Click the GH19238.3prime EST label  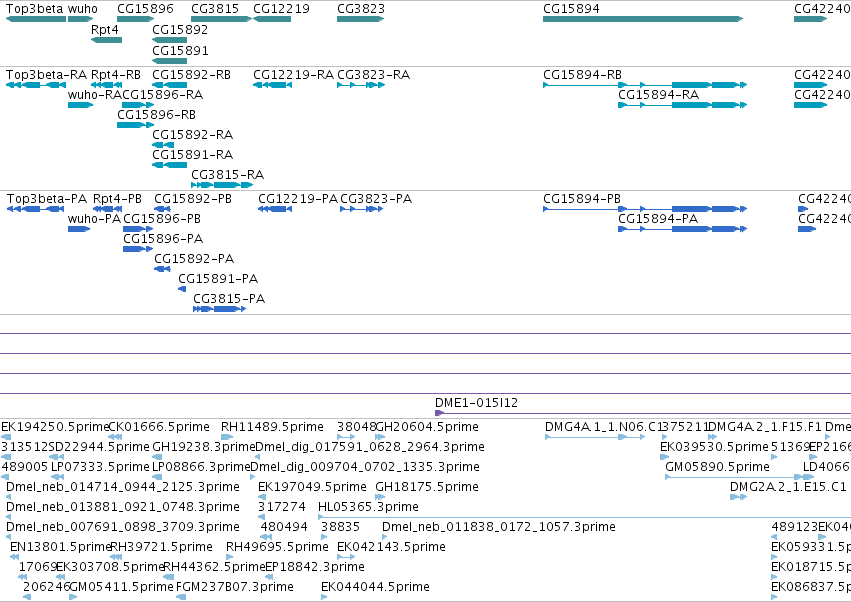coord(204,447)
